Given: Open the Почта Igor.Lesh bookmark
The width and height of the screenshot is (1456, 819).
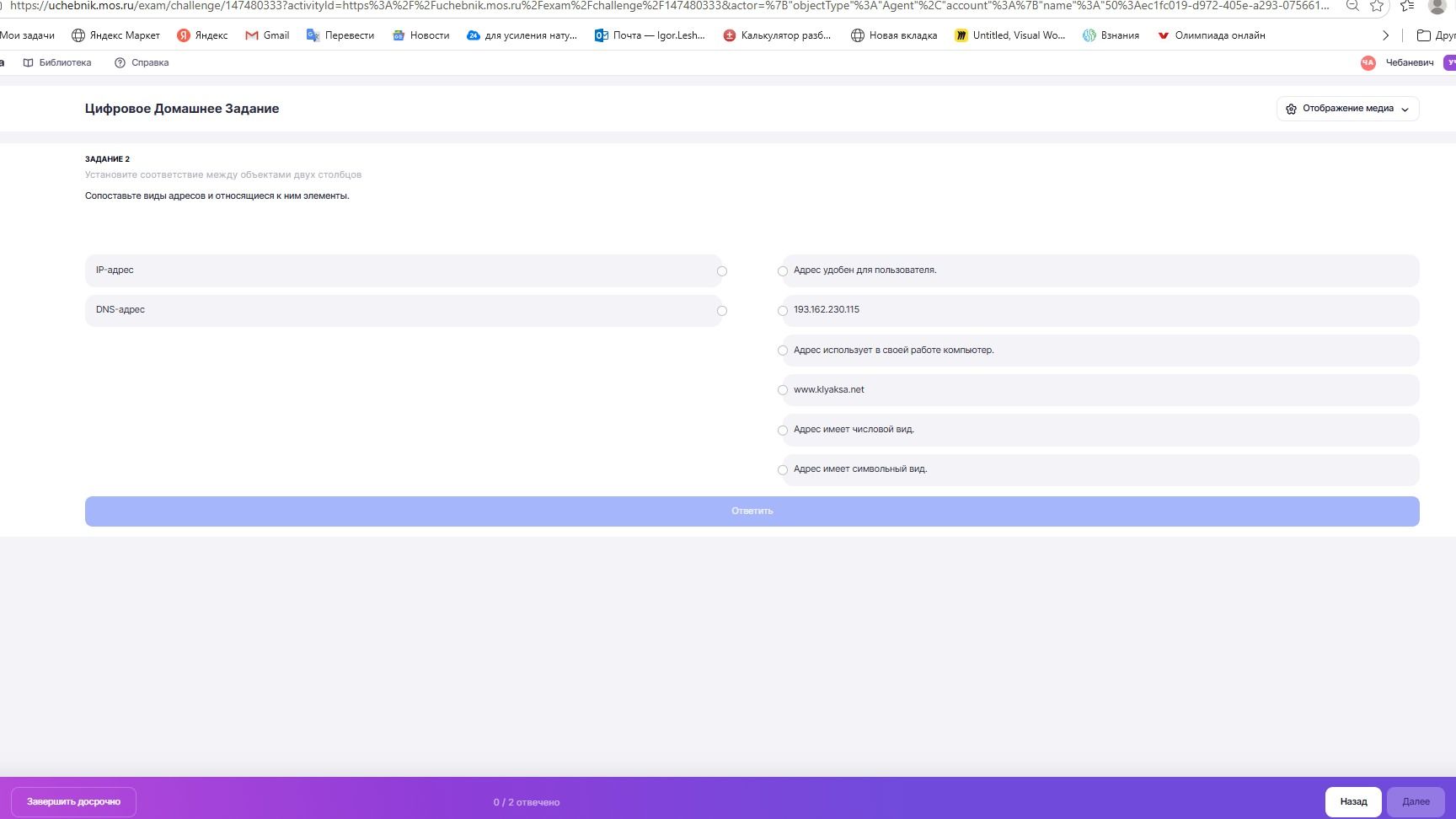Looking at the screenshot, I should tap(650, 35).
